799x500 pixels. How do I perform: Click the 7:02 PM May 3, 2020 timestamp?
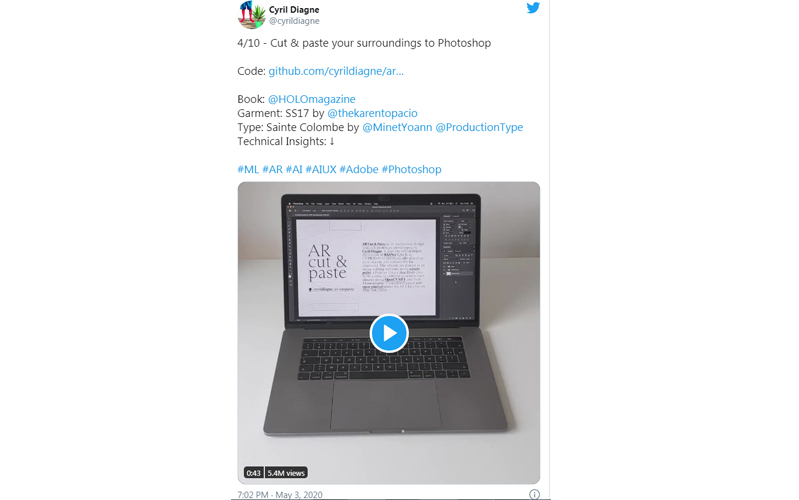click(x=280, y=494)
